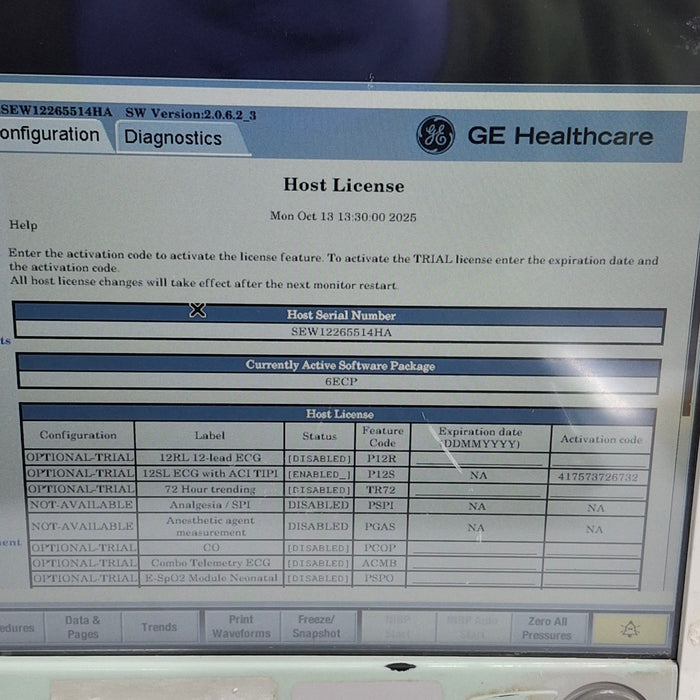Open the Help link
Screen dimensions: 700x700
pos(23,225)
